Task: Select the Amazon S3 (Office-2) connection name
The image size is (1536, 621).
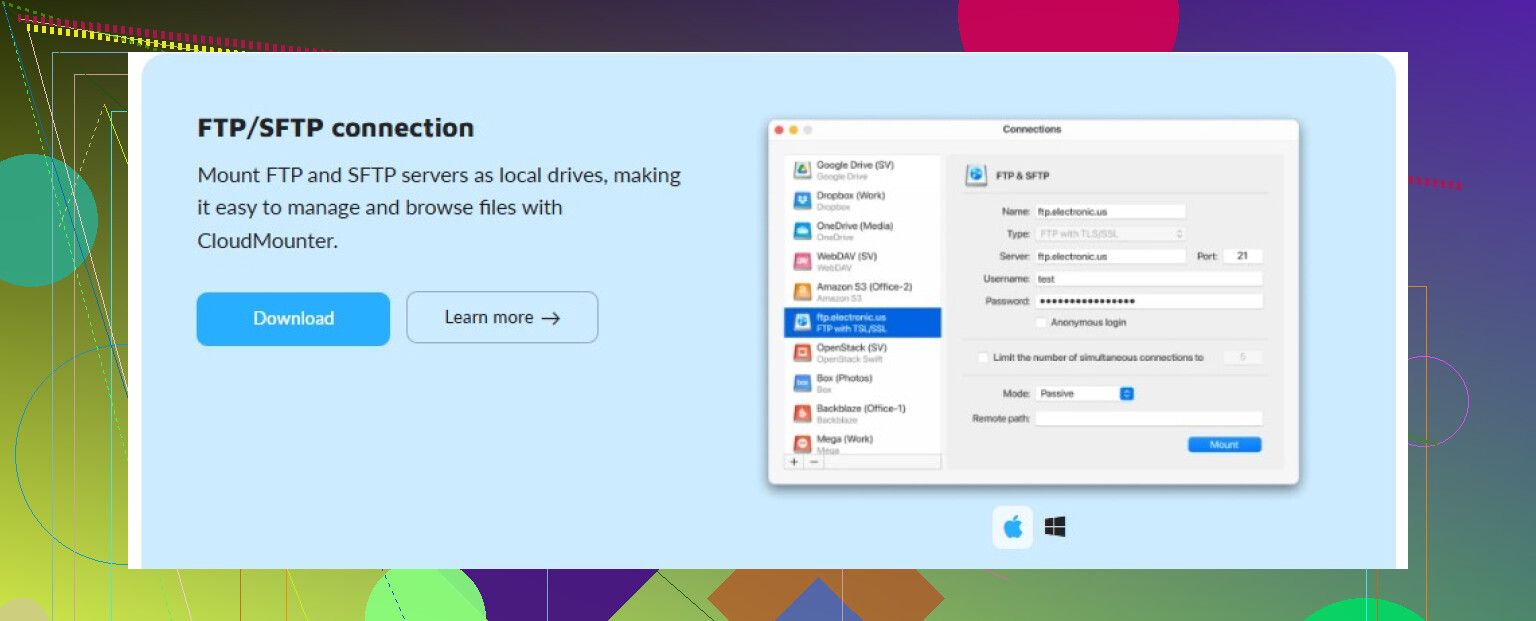Action: (x=864, y=287)
